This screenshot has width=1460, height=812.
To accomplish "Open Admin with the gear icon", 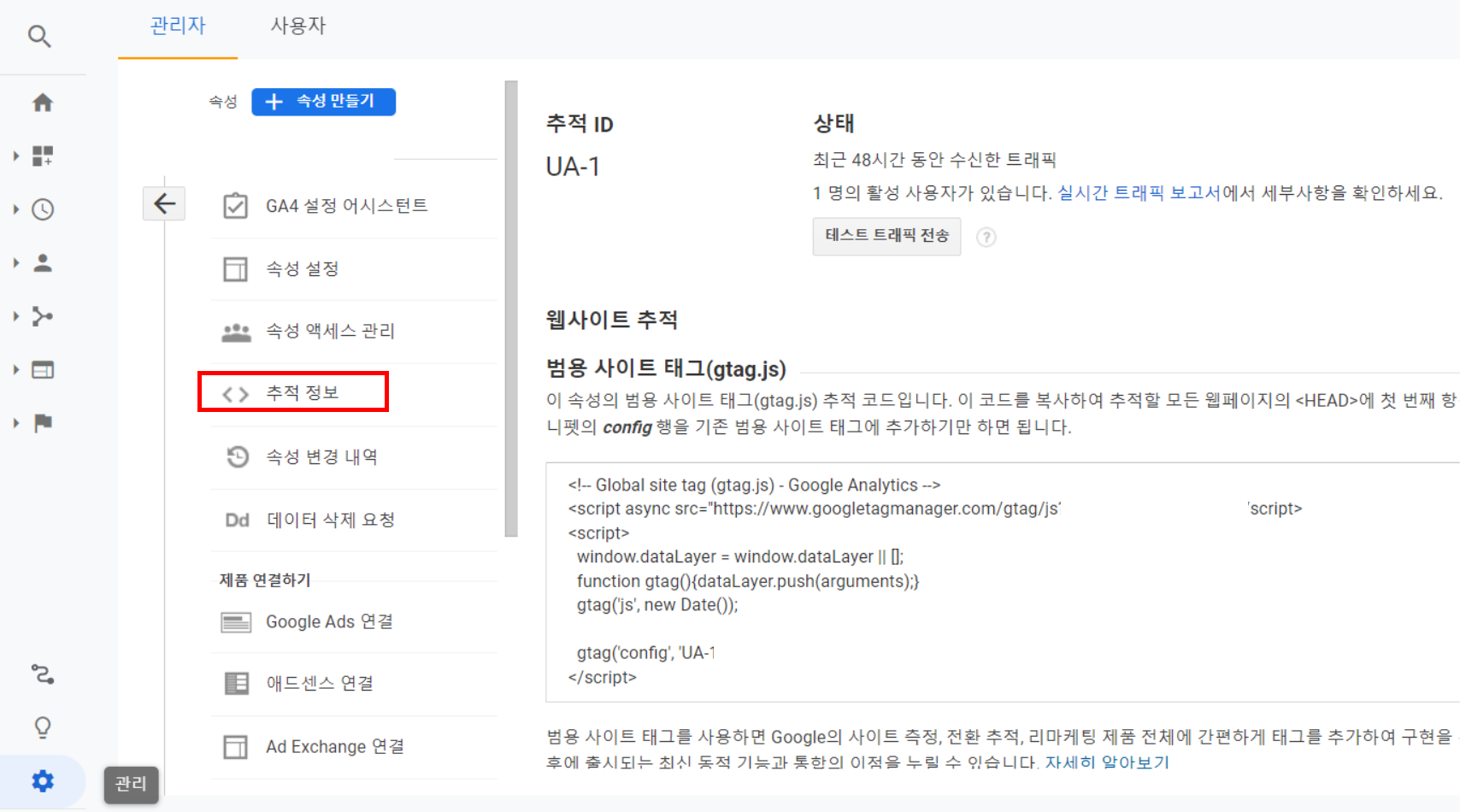I will coord(43,780).
